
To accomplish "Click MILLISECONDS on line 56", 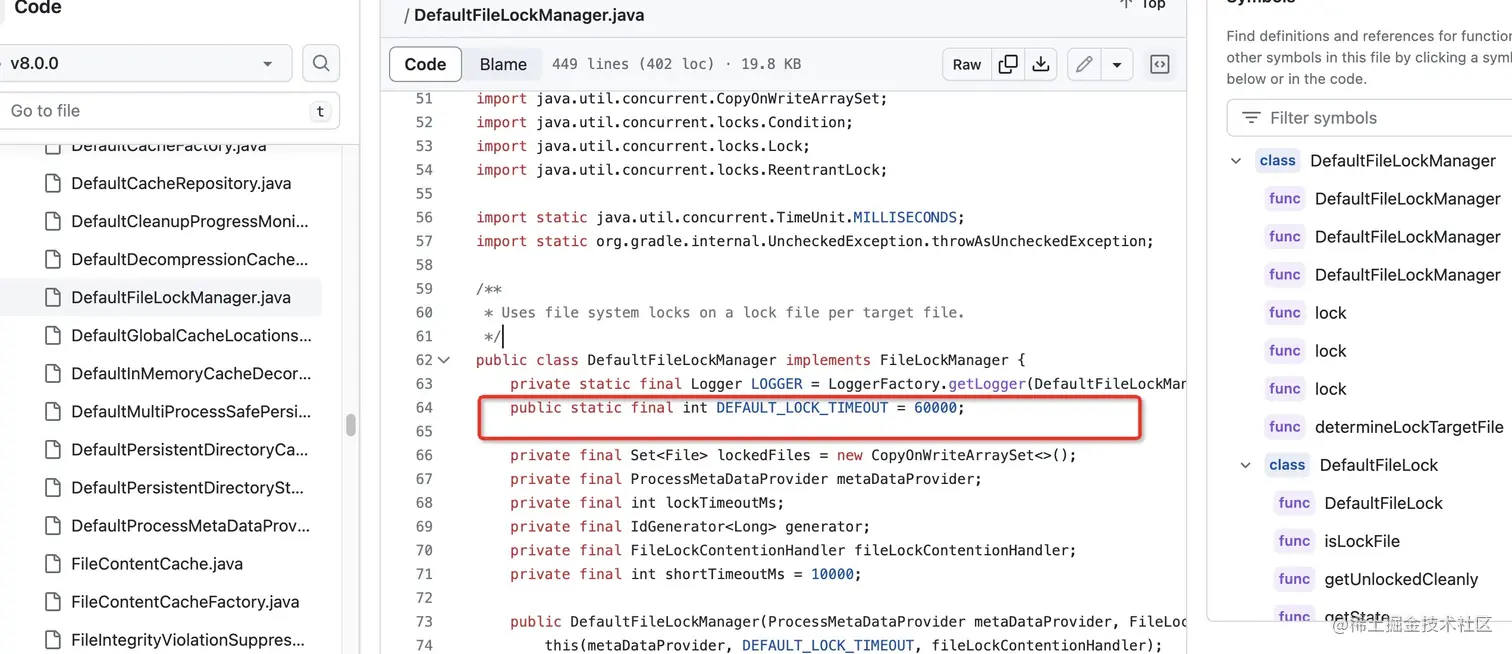I will (904, 217).
